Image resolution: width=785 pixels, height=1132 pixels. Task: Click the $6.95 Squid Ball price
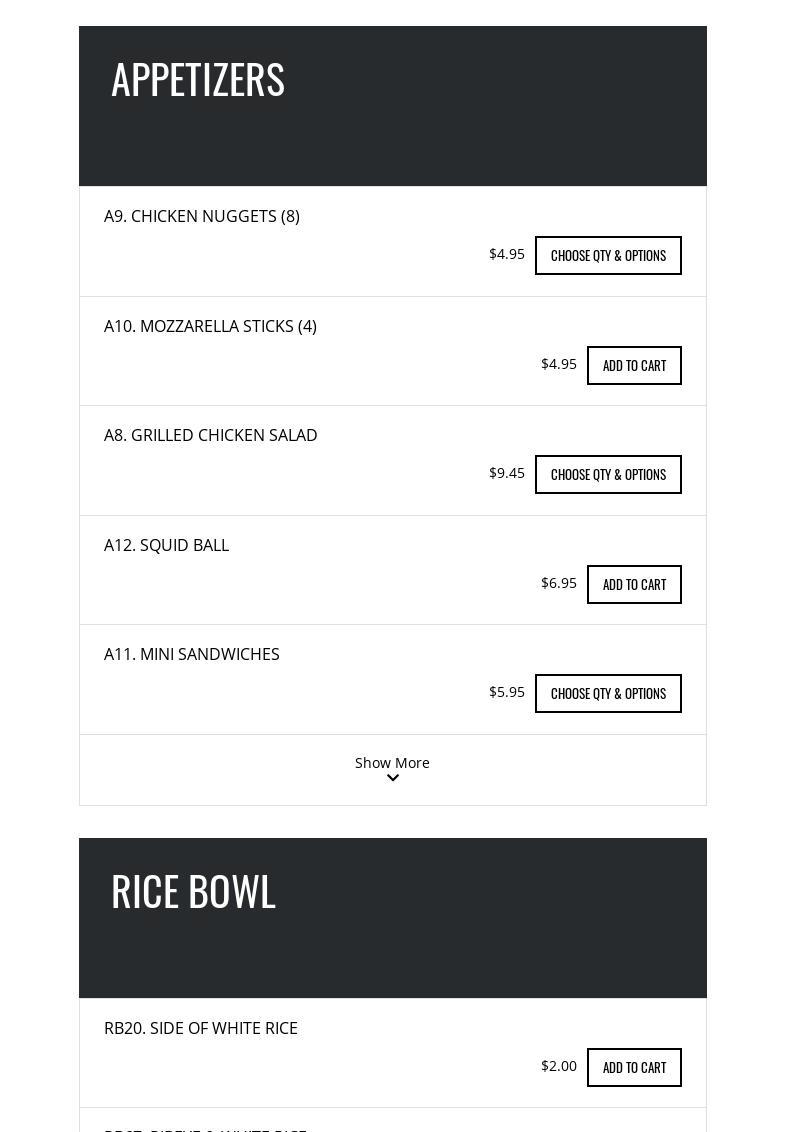pos(559,583)
